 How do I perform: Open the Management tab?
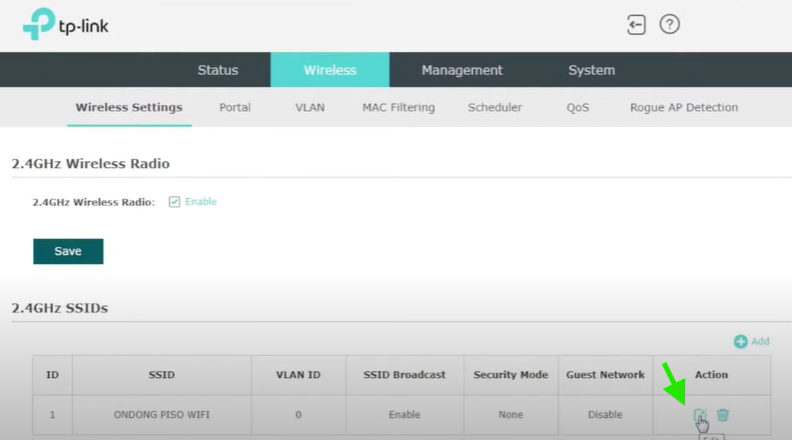click(x=462, y=70)
